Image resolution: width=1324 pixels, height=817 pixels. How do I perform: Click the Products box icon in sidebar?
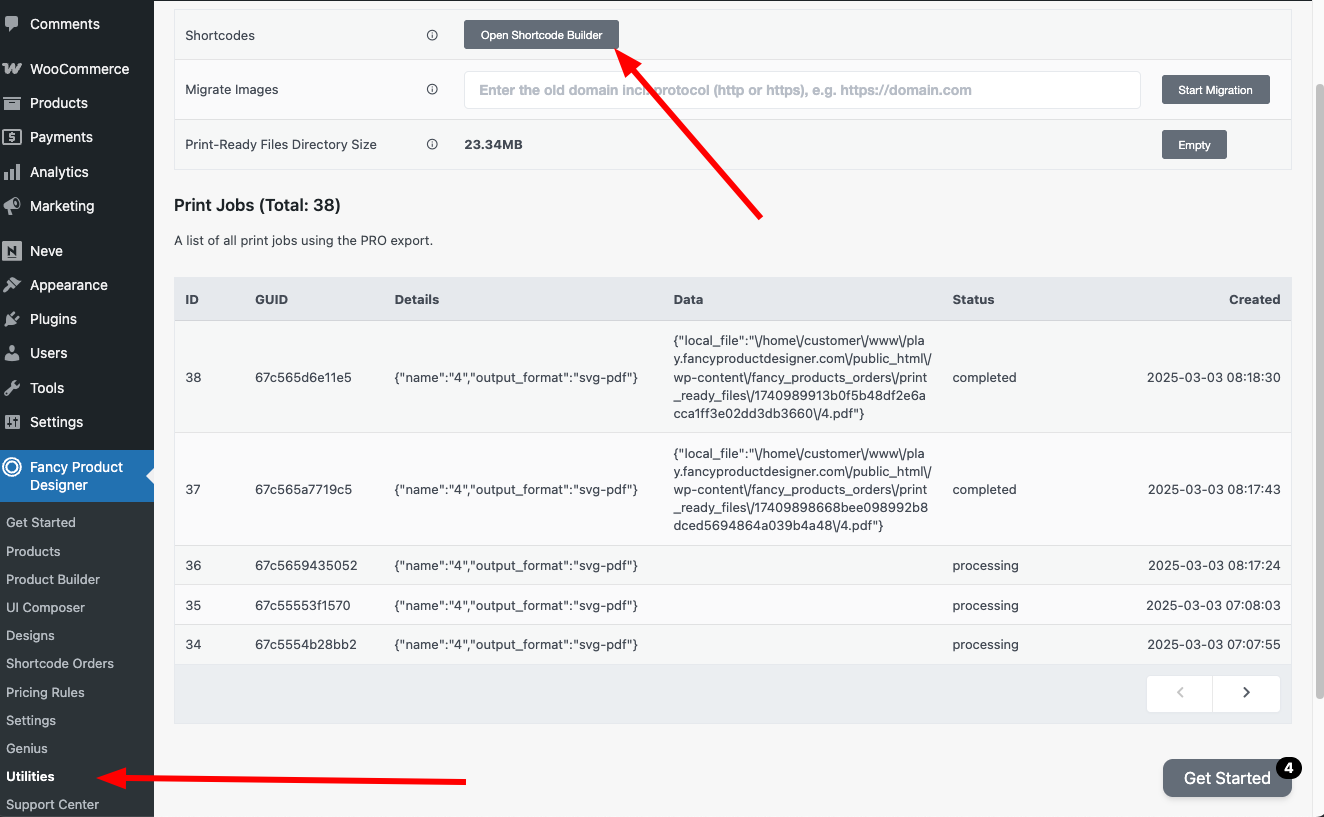(x=12, y=103)
